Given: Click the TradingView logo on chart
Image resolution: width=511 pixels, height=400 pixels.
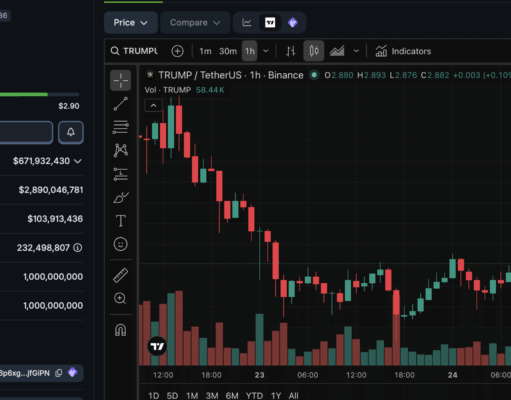Looking at the screenshot, I should 157,346.
